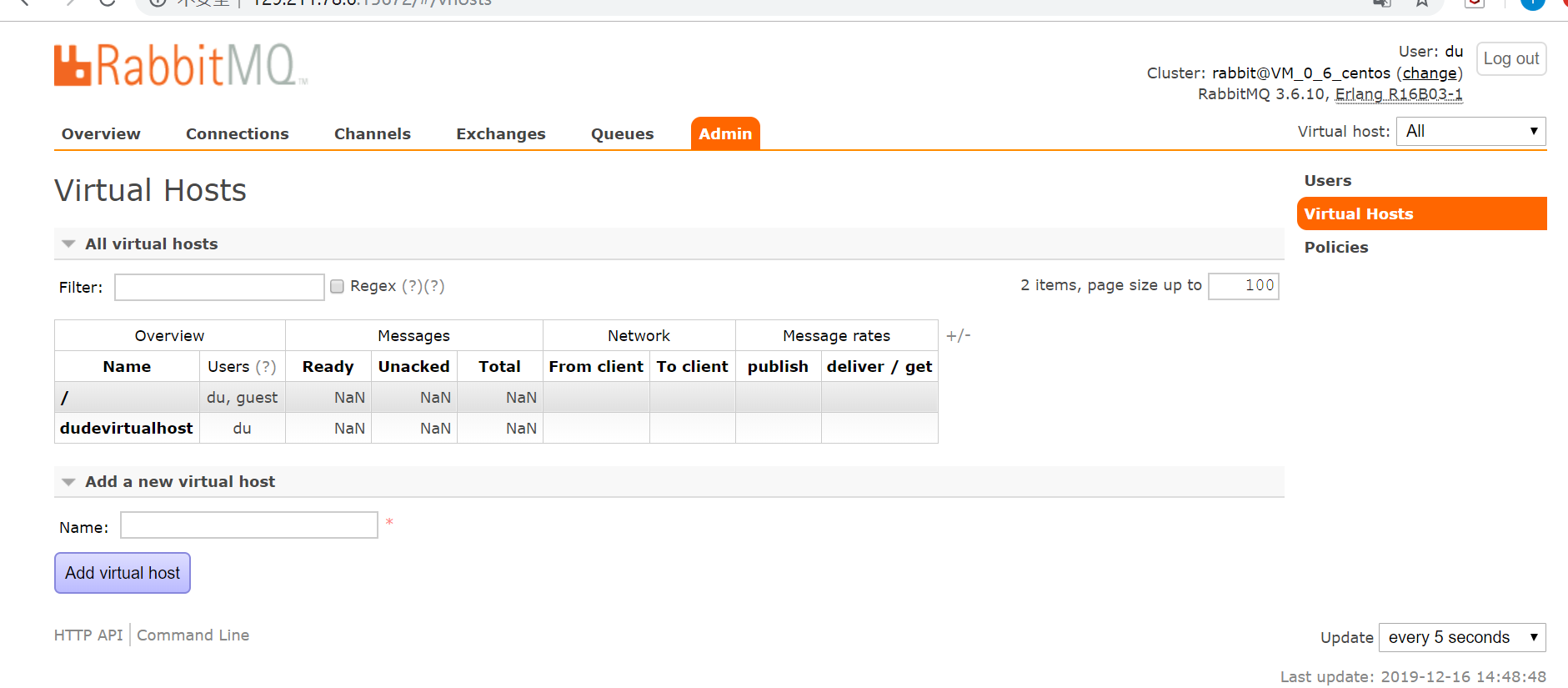Viewport: 1568px width, 688px height.
Task: Select Virtual Hosts in the sidebar
Action: (x=1422, y=213)
